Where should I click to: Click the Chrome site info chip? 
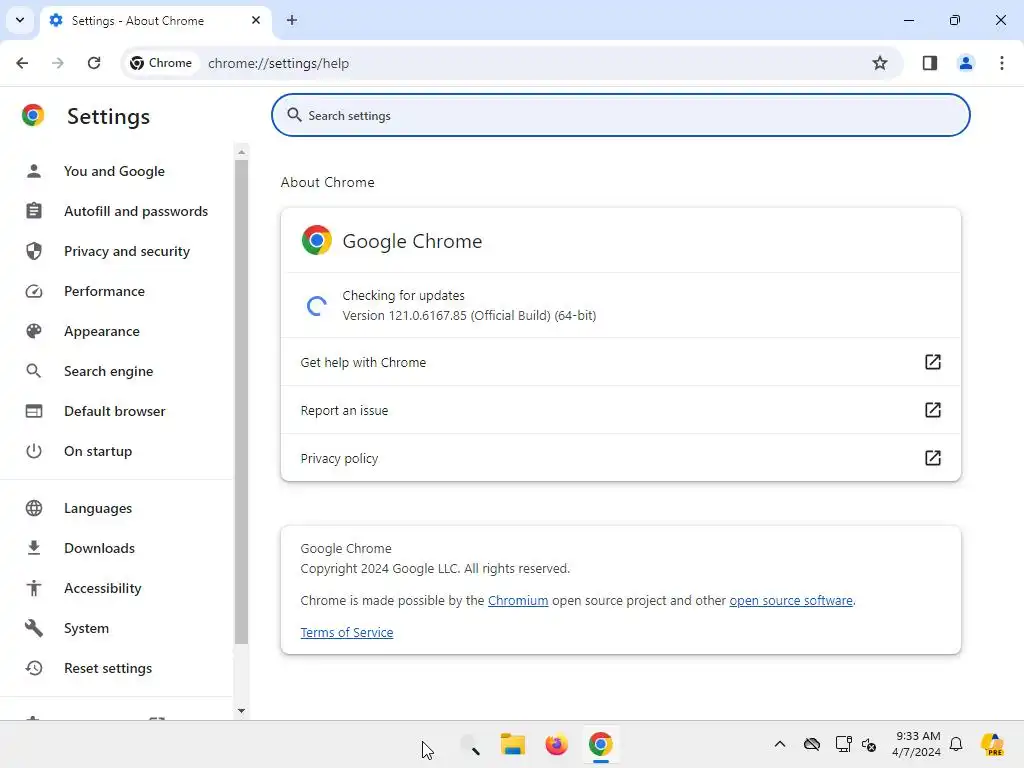pos(161,63)
